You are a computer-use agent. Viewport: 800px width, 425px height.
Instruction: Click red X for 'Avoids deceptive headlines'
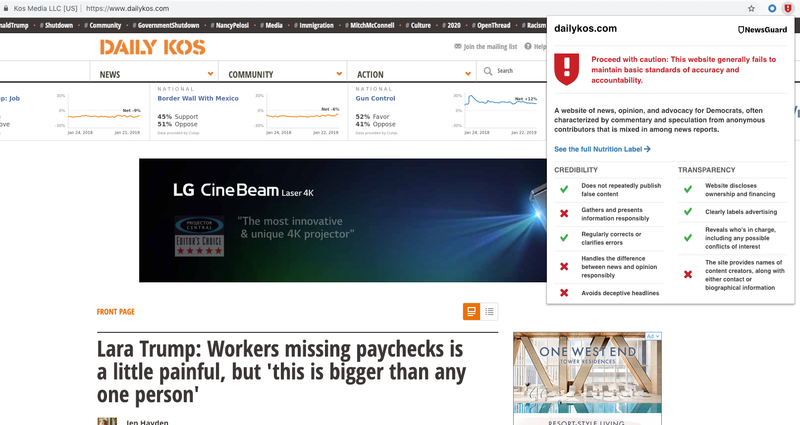coord(564,293)
